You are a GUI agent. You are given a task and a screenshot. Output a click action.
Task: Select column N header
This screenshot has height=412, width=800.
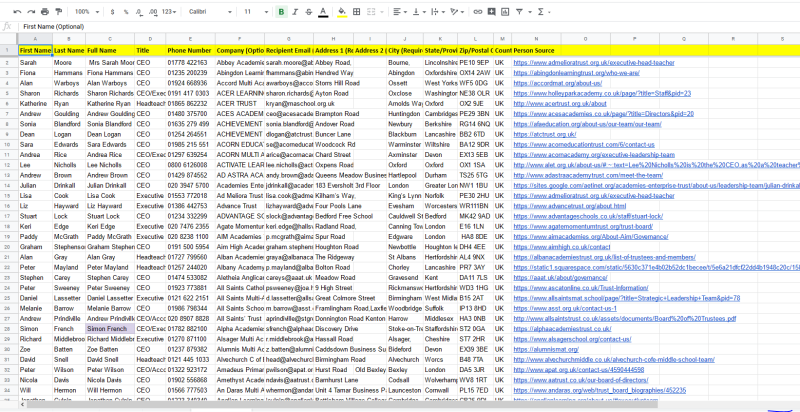click(536, 39)
